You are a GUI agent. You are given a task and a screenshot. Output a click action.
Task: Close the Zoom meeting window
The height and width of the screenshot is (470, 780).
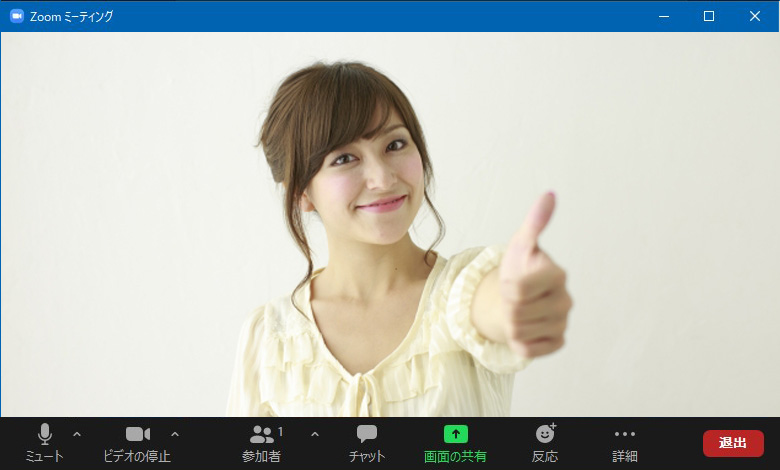pos(755,16)
